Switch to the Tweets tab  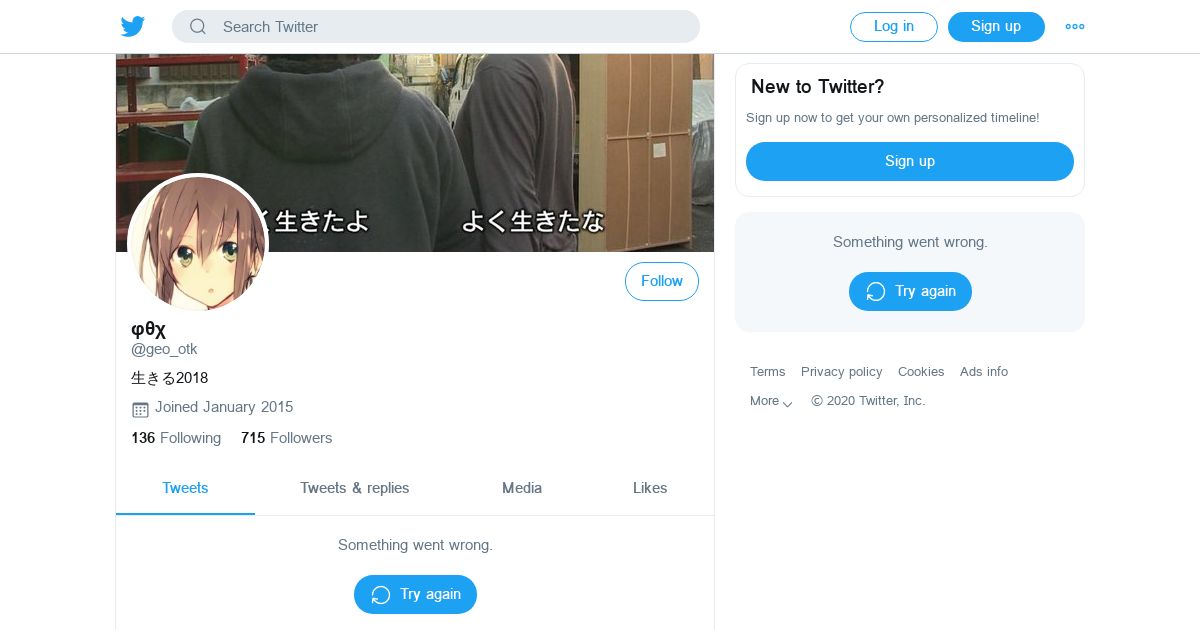point(185,488)
